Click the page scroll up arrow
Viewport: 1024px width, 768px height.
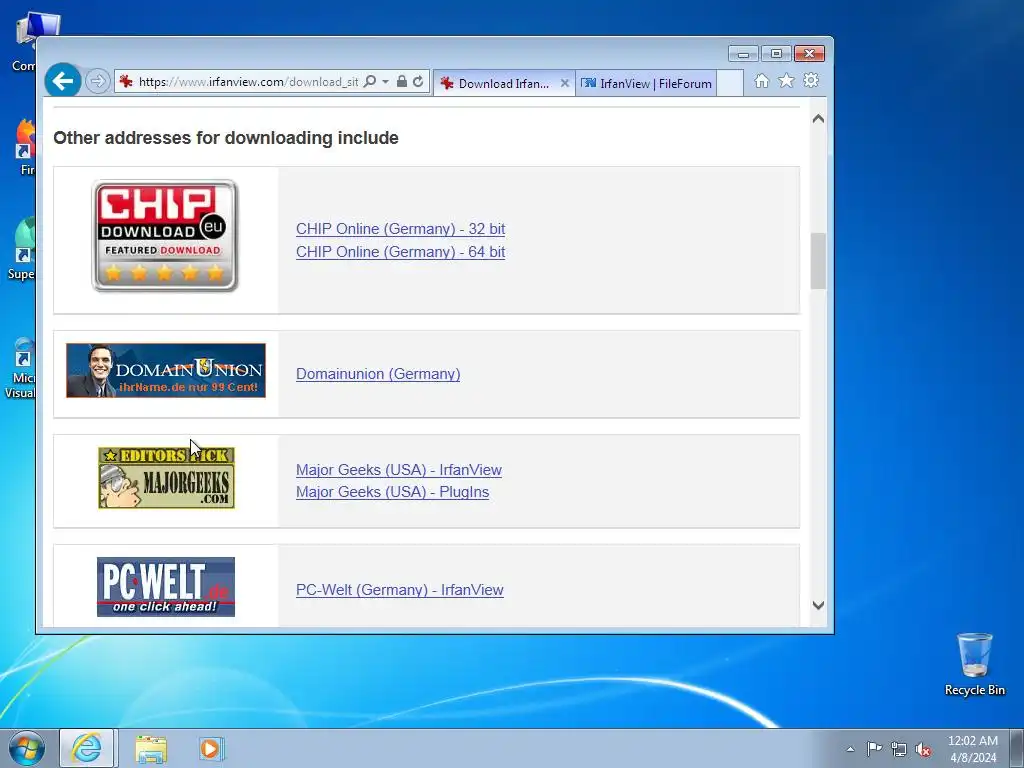pos(818,119)
